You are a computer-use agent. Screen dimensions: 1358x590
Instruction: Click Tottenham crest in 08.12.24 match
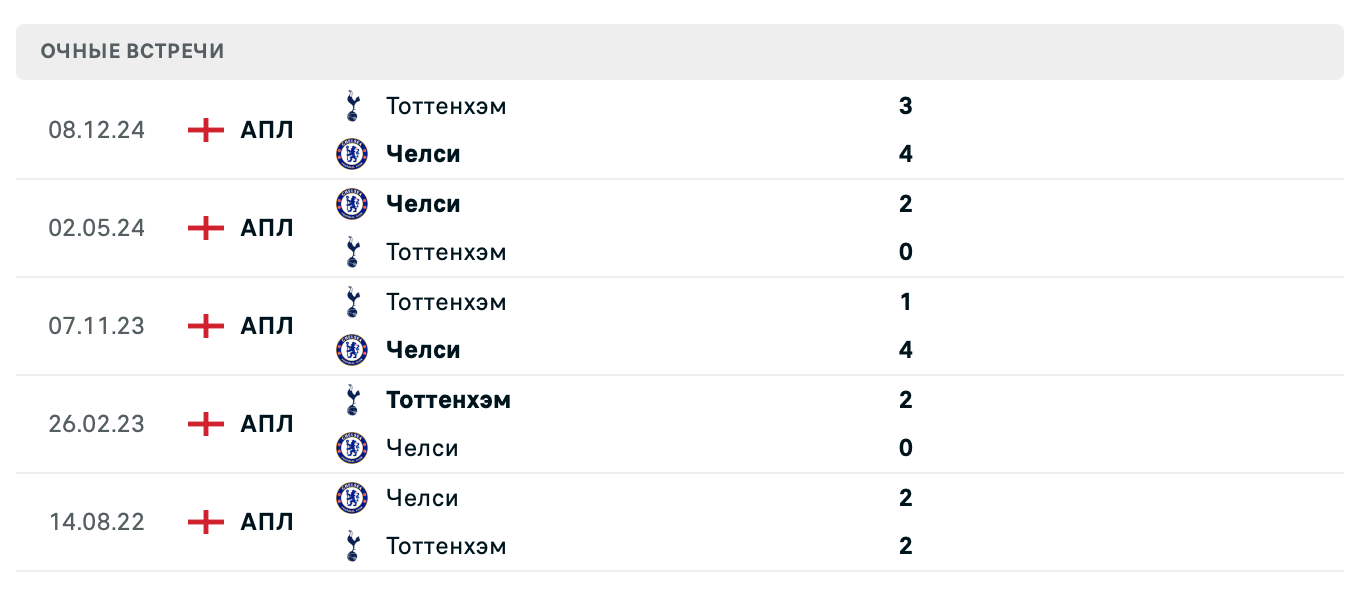tap(351, 106)
